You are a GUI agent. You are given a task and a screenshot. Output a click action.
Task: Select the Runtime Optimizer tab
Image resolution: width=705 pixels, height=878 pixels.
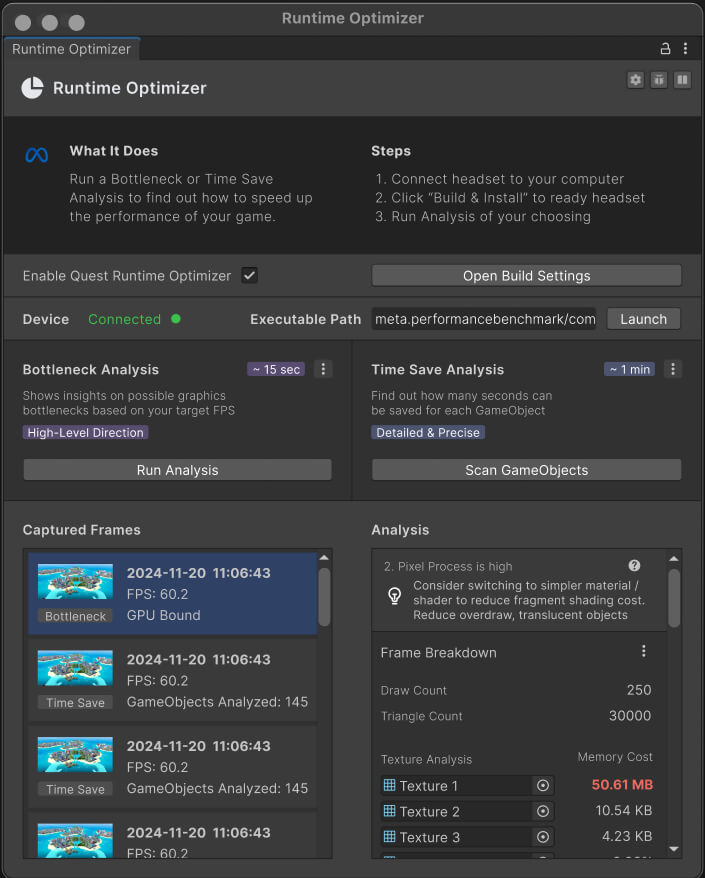tap(71, 49)
